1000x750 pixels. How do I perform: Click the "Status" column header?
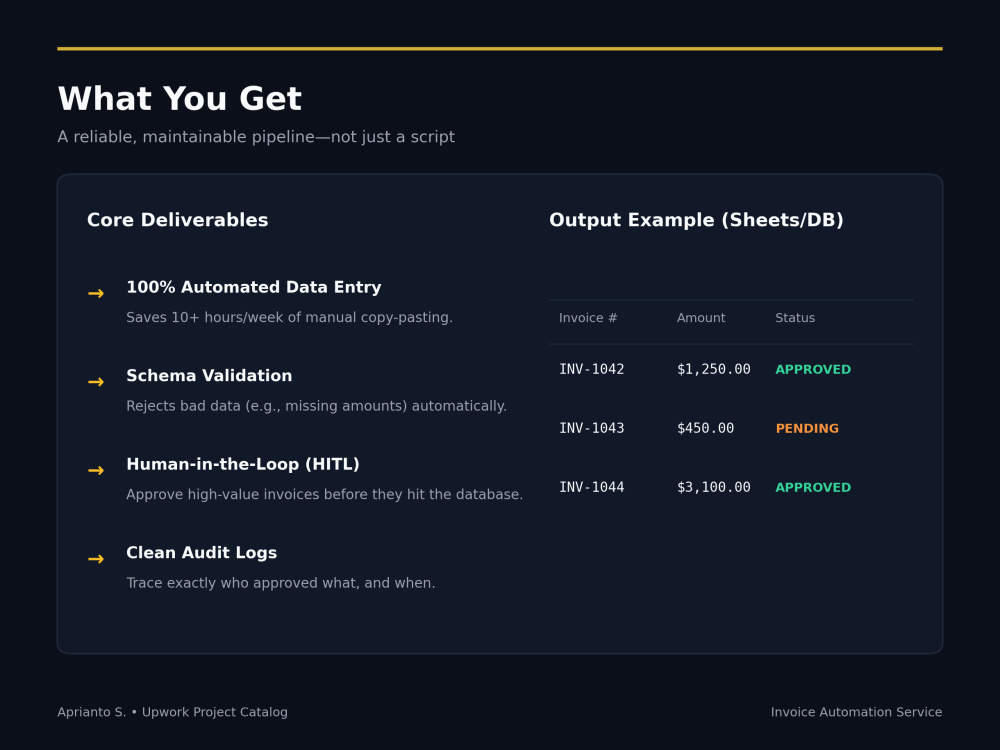(795, 318)
